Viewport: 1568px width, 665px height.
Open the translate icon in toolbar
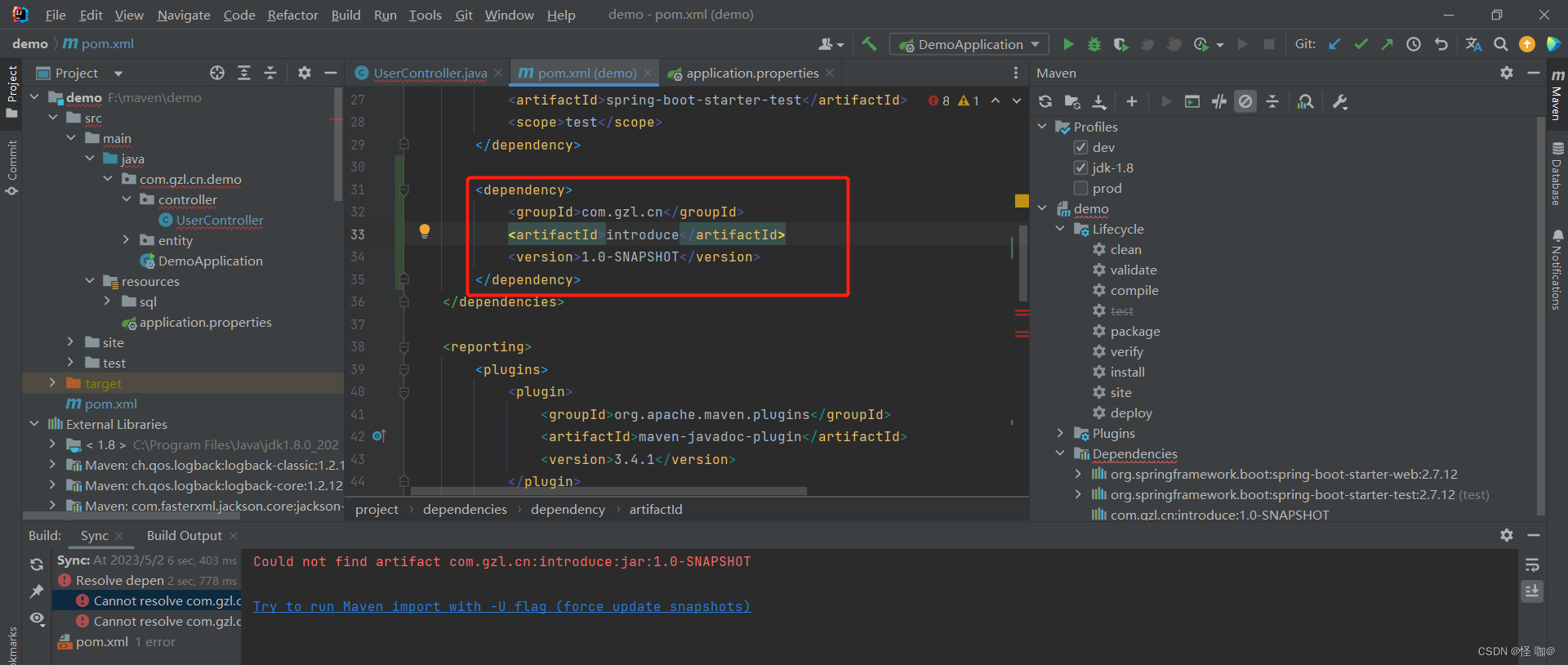(1473, 44)
